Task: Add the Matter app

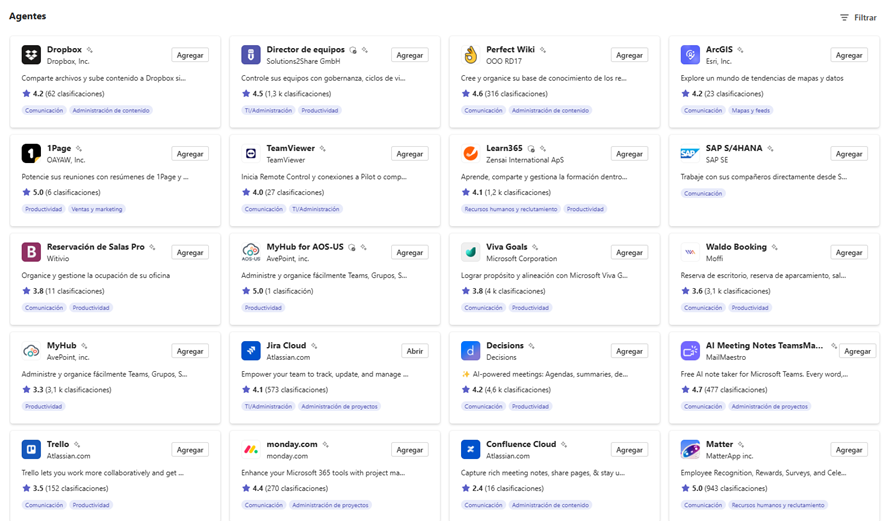Action: tap(849, 450)
